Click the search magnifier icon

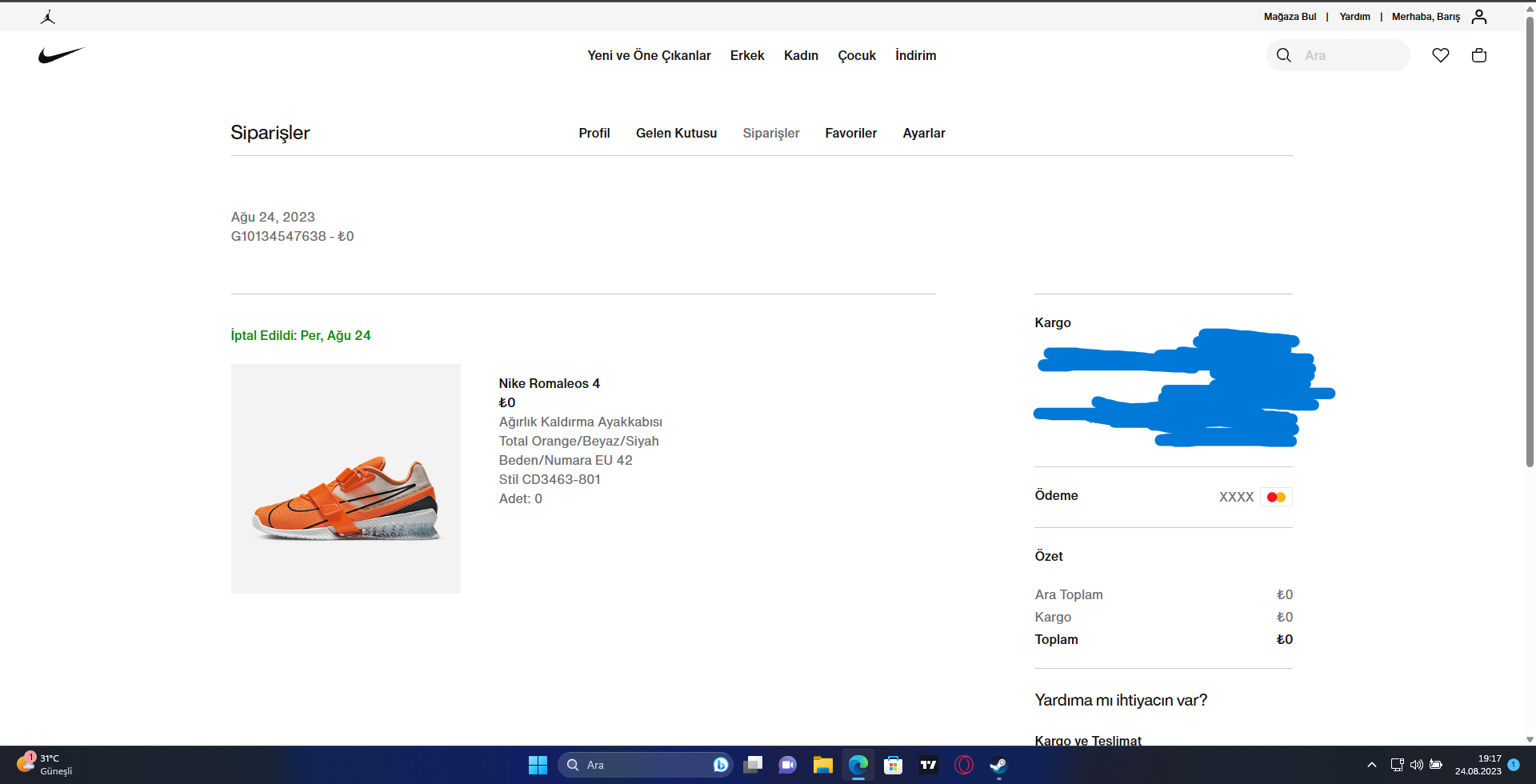tap(1284, 55)
